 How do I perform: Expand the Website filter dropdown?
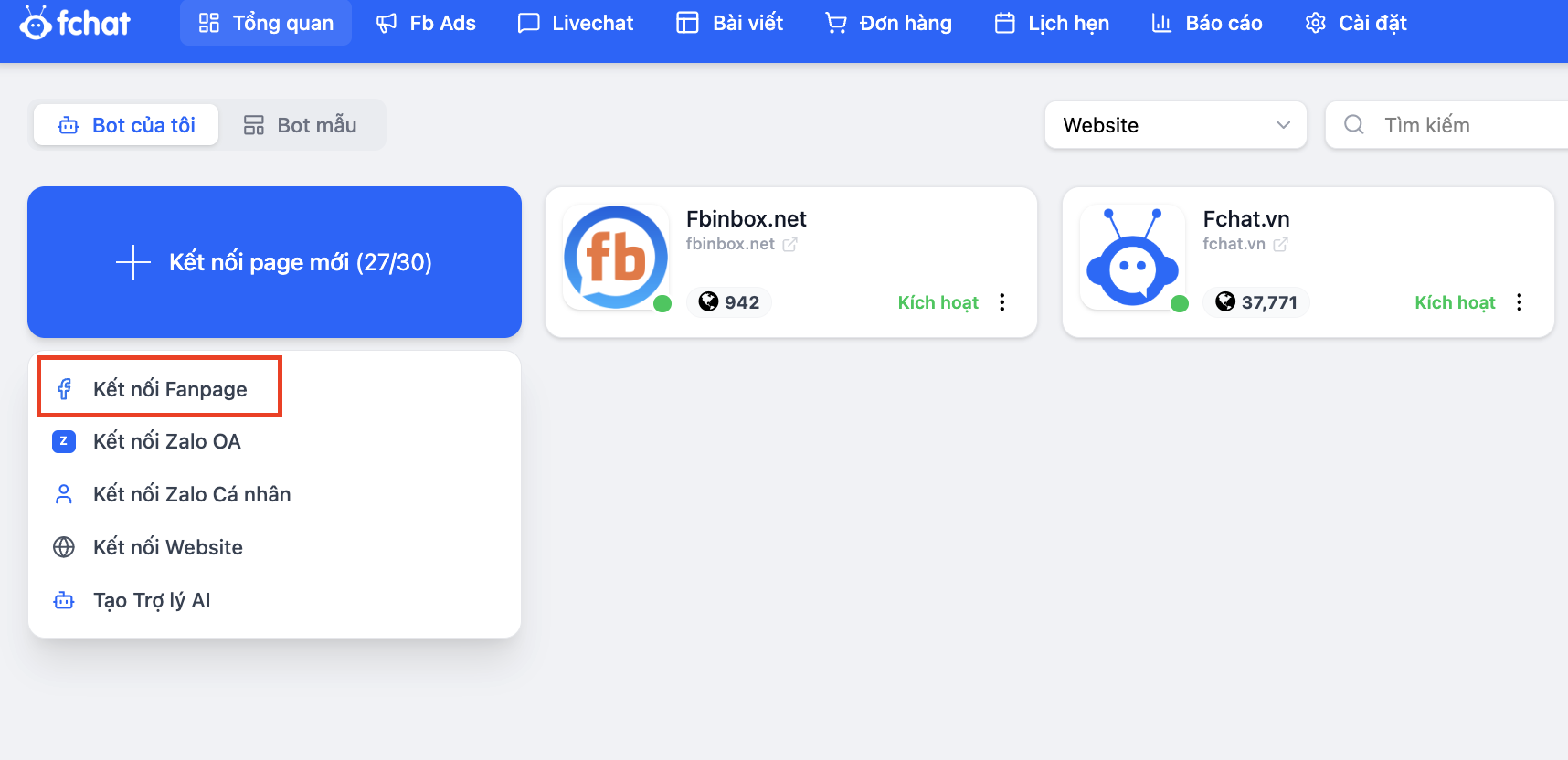point(1175,125)
